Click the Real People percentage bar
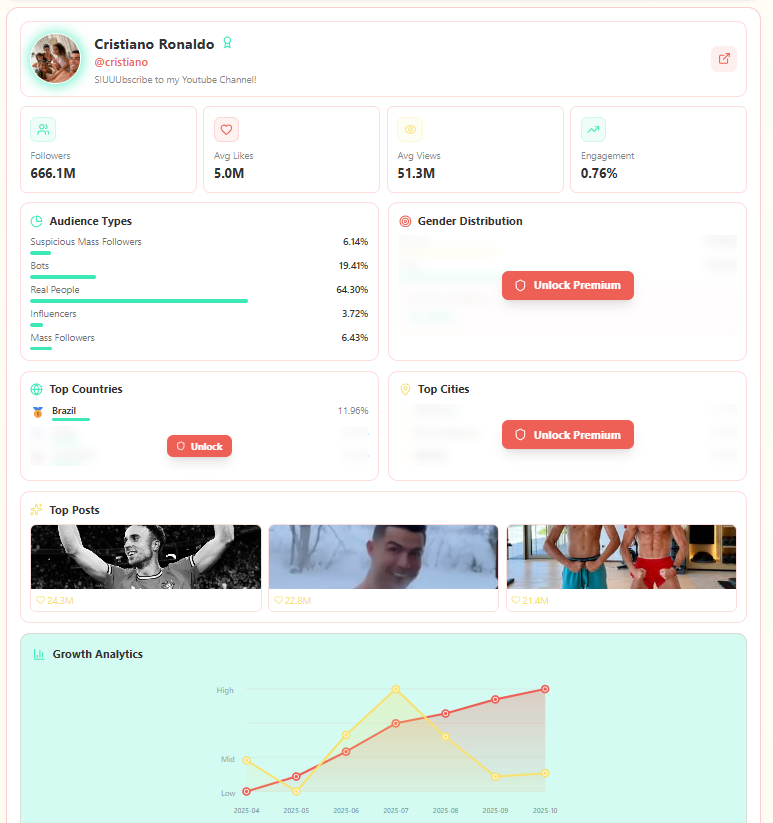Viewport: 773px width, 823px height. point(139,301)
